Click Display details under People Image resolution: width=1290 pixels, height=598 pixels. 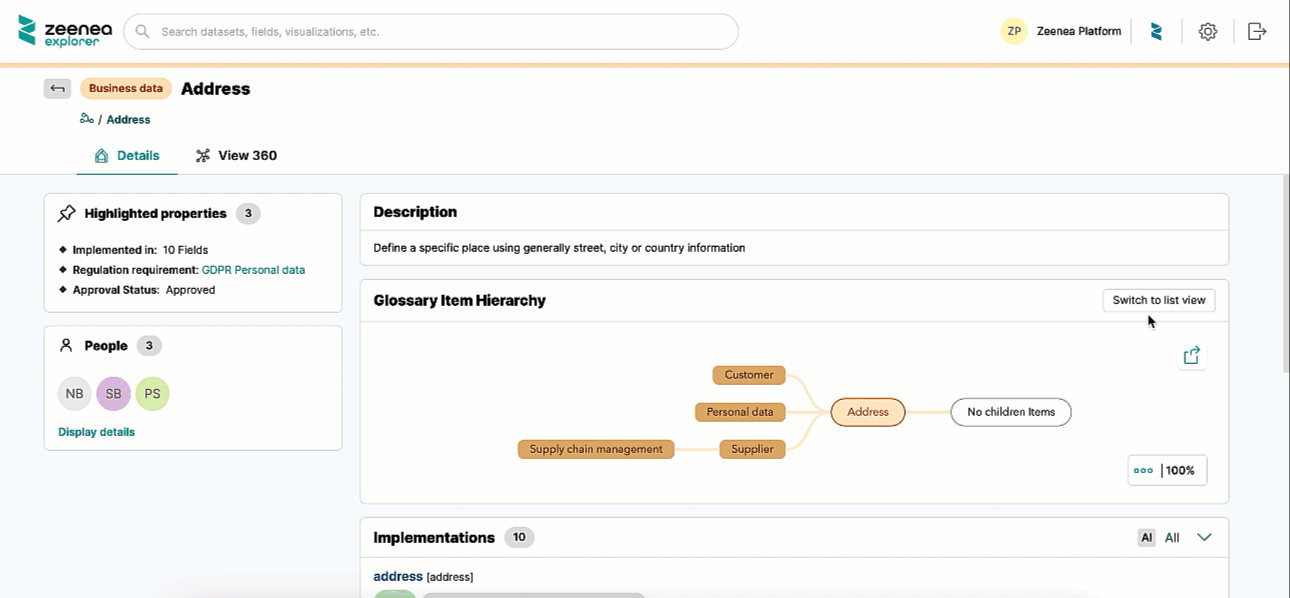click(96, 432)
